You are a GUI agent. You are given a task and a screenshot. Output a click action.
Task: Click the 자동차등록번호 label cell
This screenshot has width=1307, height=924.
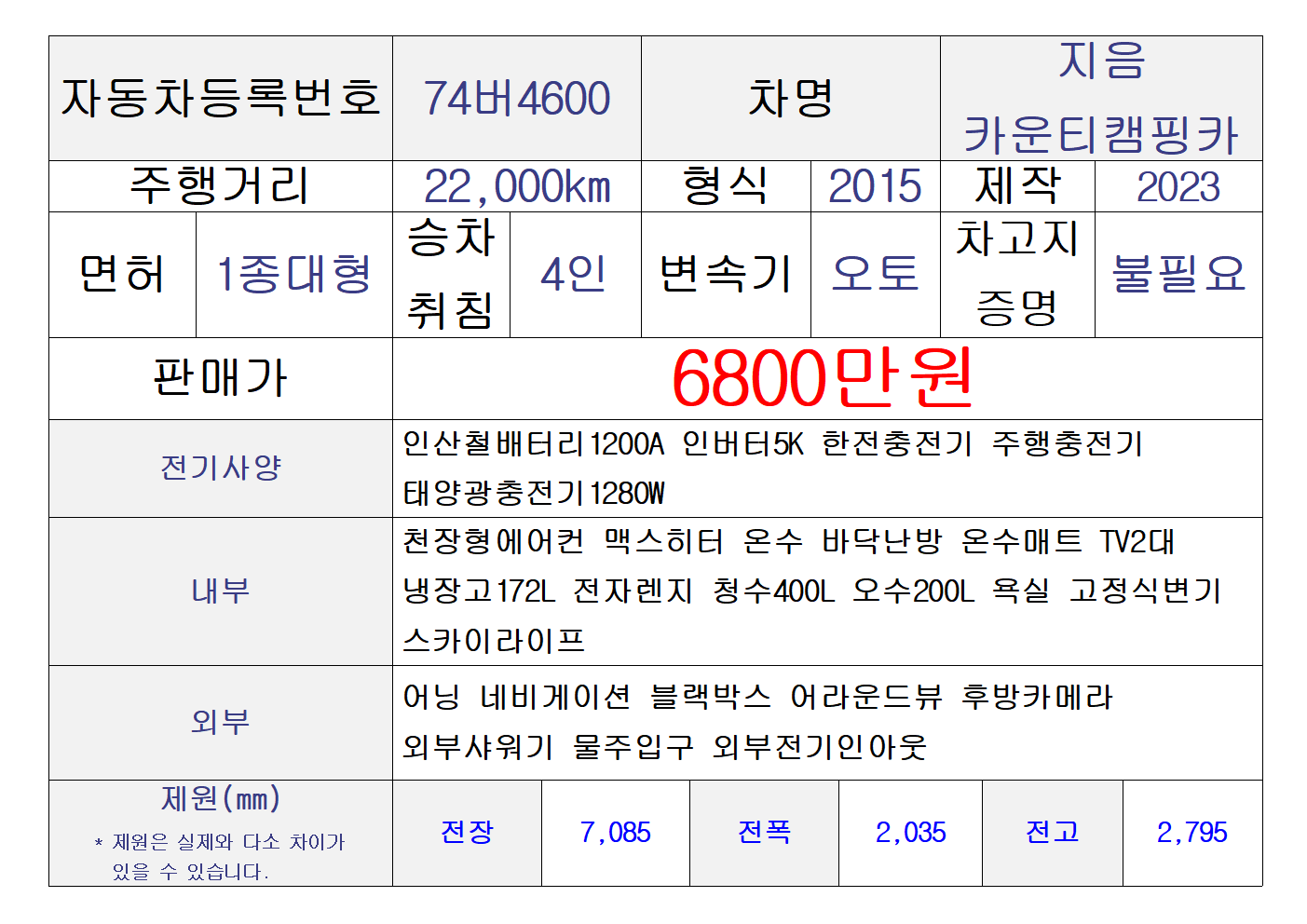(x=221, y=99)
